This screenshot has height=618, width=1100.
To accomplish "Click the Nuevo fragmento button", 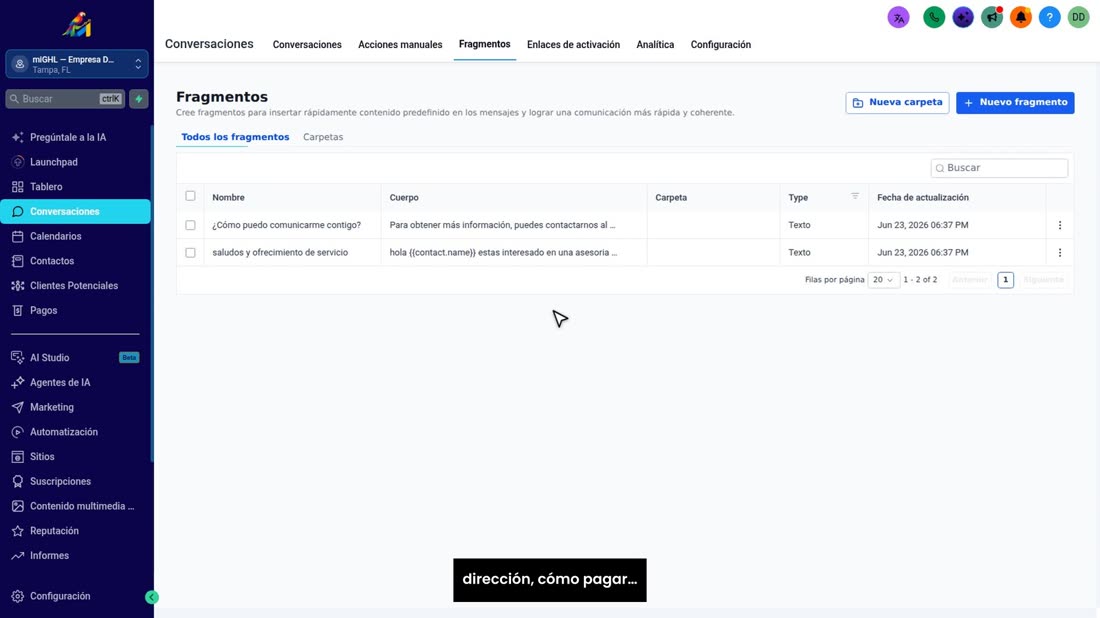I will [1014, 102].
